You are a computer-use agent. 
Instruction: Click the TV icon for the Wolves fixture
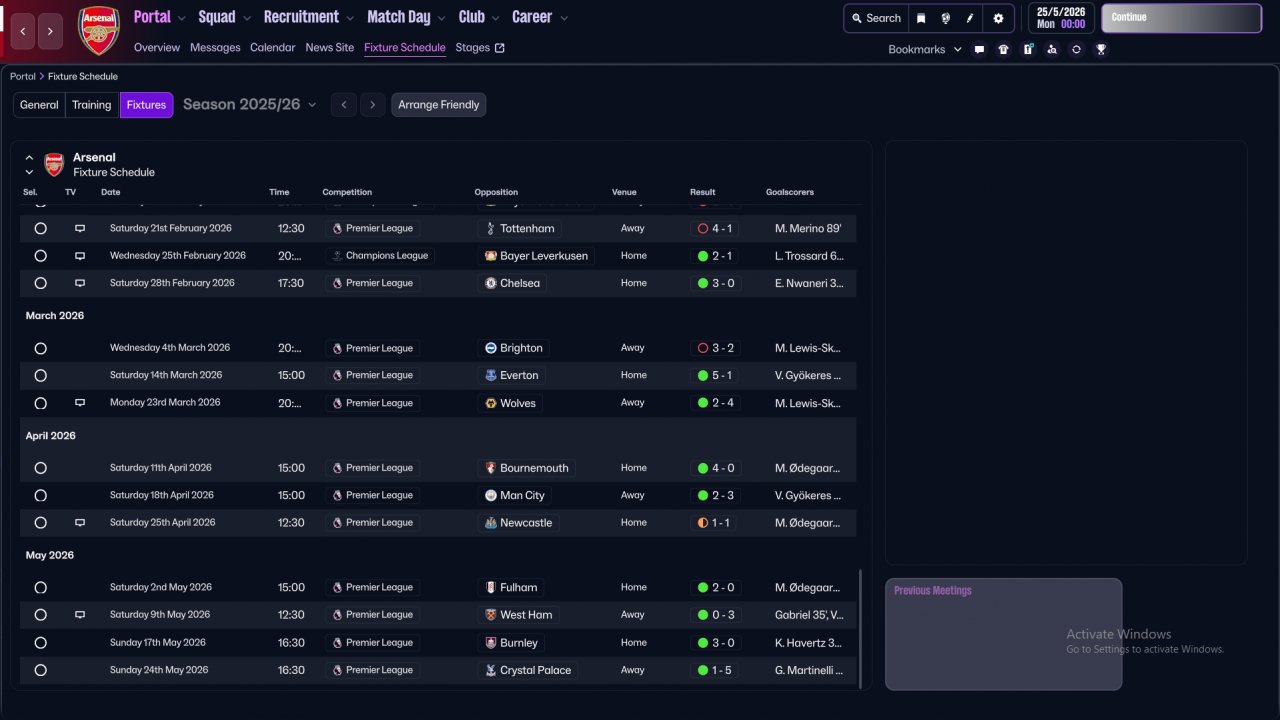point(80,403)
